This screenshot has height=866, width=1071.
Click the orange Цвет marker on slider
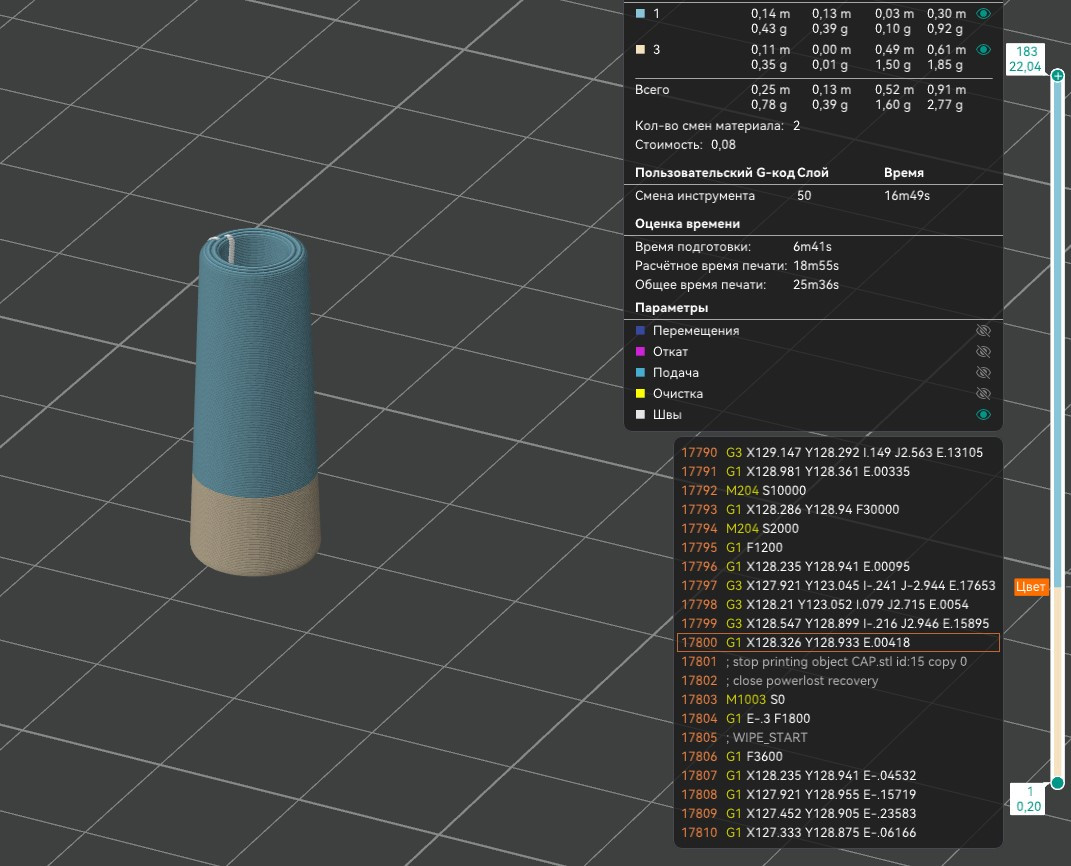pos(1031,588)
